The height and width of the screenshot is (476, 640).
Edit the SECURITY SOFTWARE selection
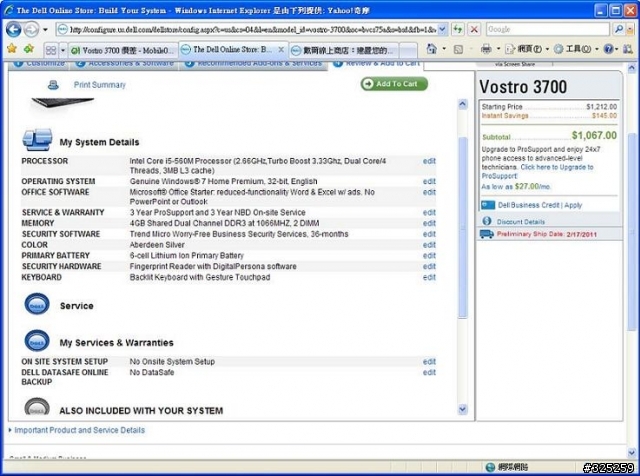[429, 234]
